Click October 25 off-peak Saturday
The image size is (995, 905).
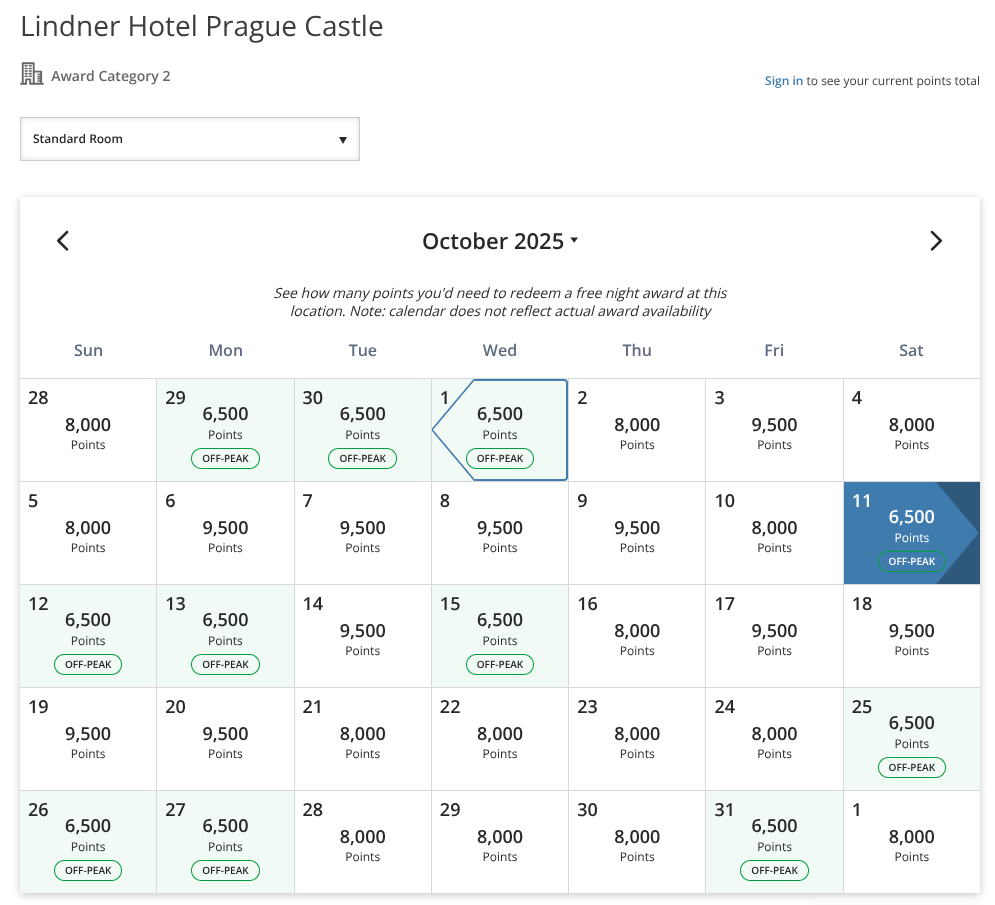(911, 739)
